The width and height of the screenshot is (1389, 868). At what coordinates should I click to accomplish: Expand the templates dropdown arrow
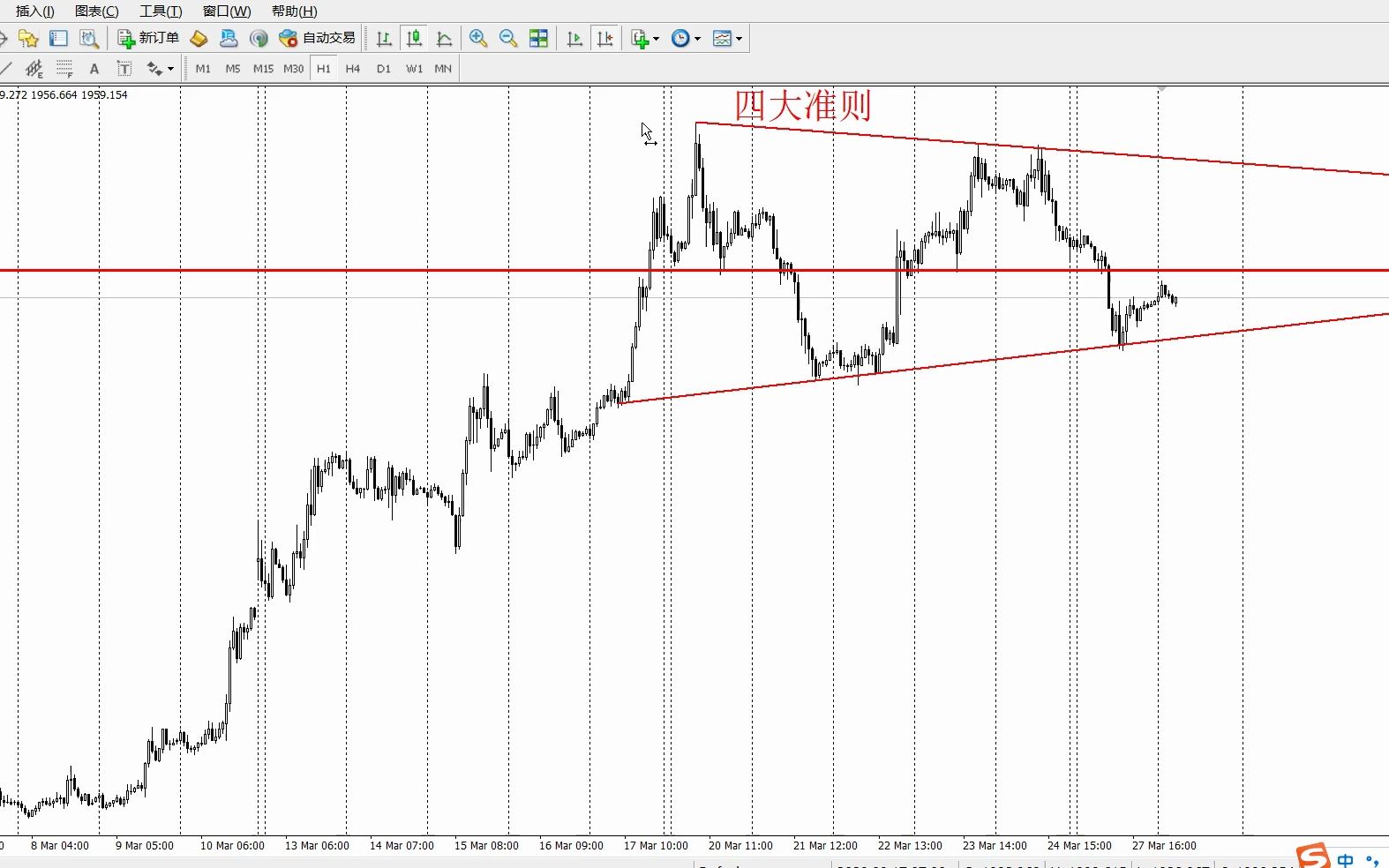click(x=739, y=39)
